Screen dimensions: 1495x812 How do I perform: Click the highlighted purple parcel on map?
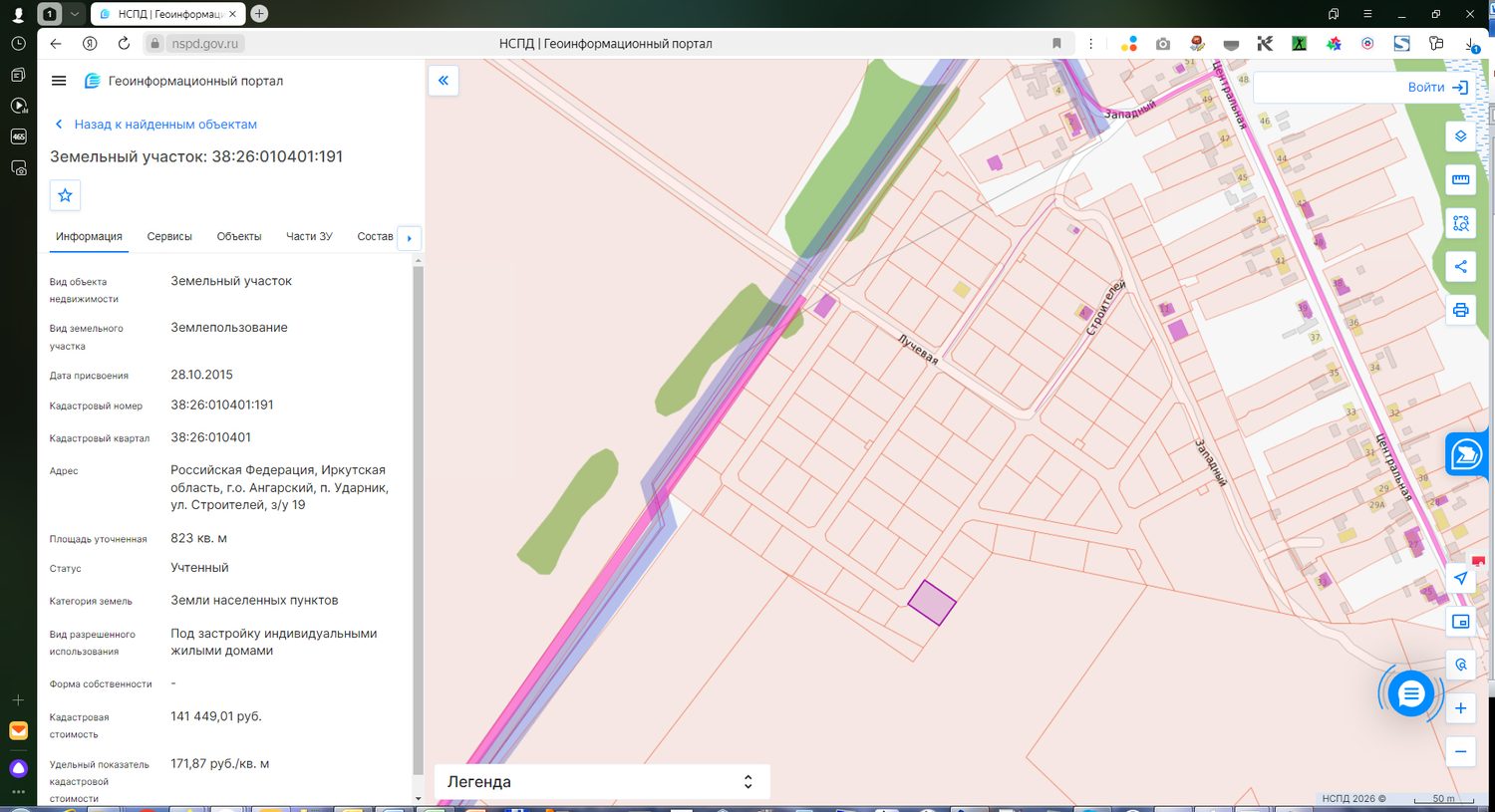pyautogui.click(x=932, y=603)
